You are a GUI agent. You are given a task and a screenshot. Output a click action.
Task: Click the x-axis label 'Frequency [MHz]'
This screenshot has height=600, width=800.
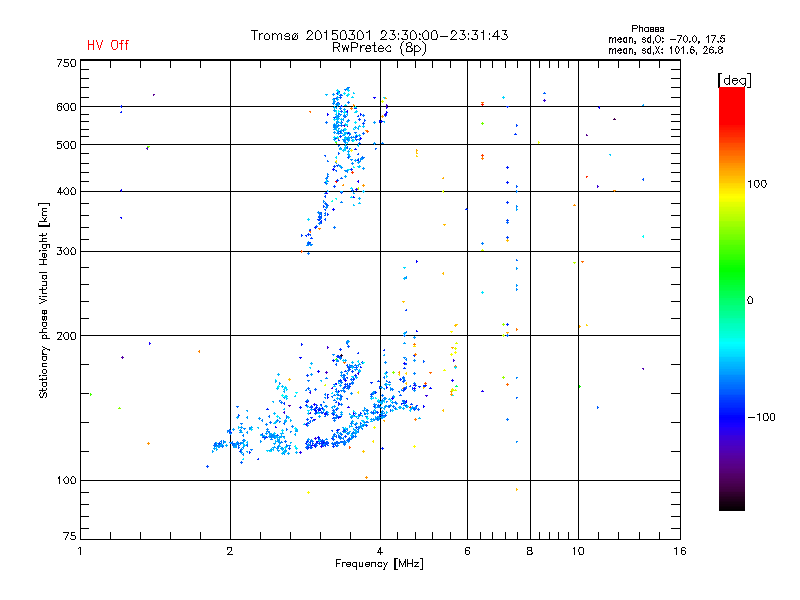click(379, 564)
